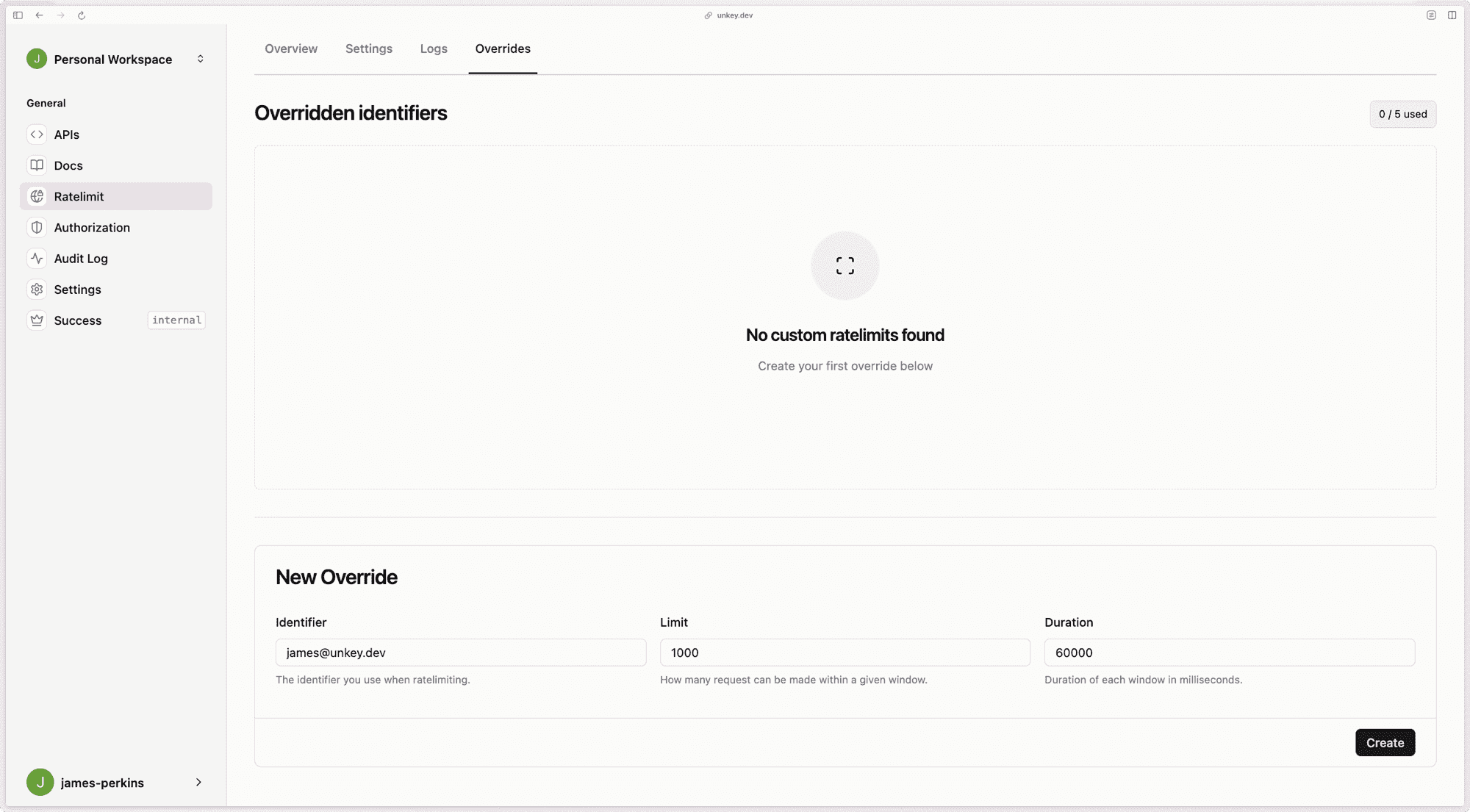Switch to the Overview tab
This screenshot has width=1470, height=812.
291,48
